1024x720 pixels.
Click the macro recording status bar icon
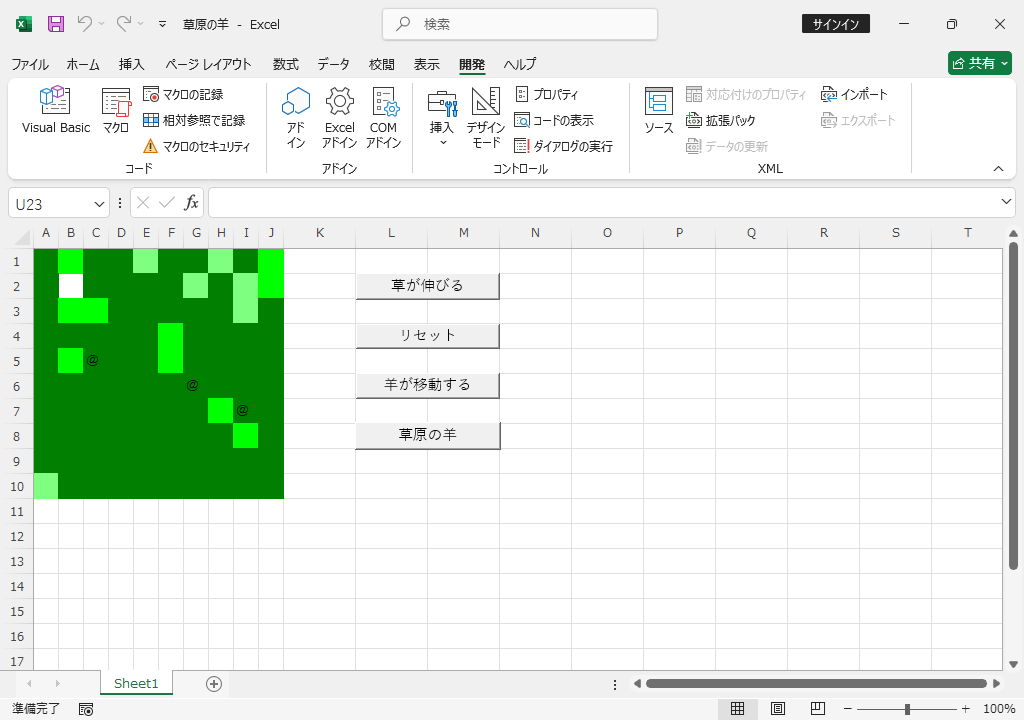click(x=86, y=710)
